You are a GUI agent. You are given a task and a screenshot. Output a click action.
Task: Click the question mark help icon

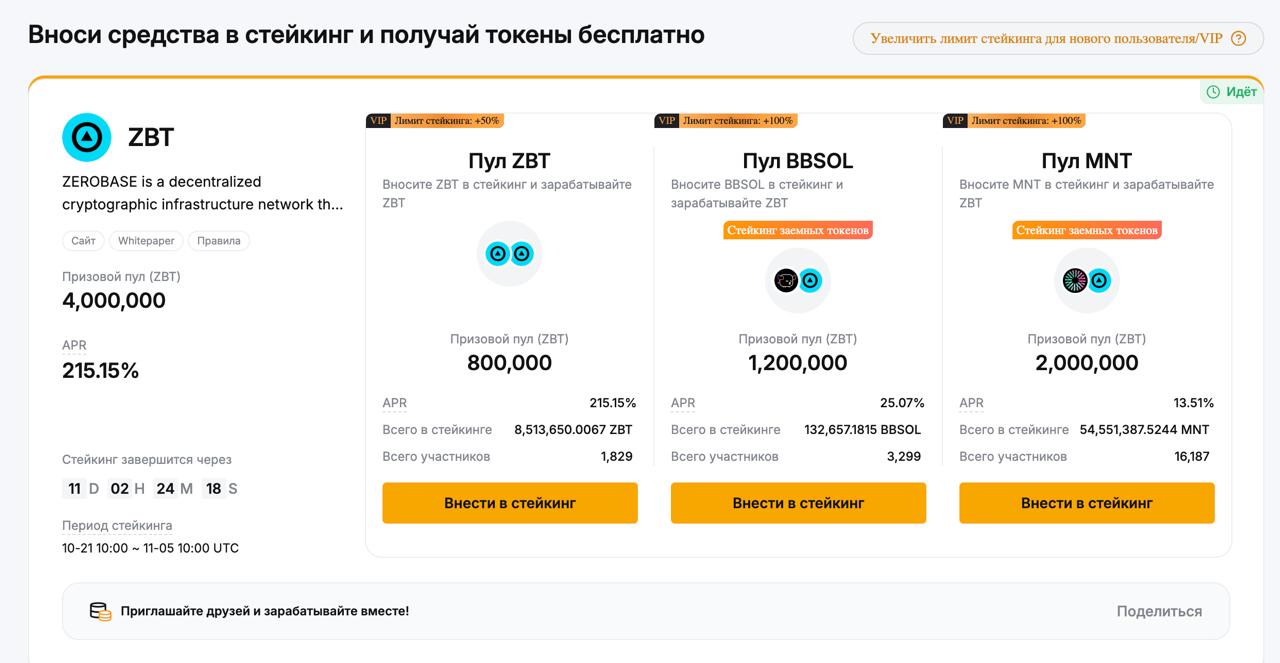[1239, 39]
